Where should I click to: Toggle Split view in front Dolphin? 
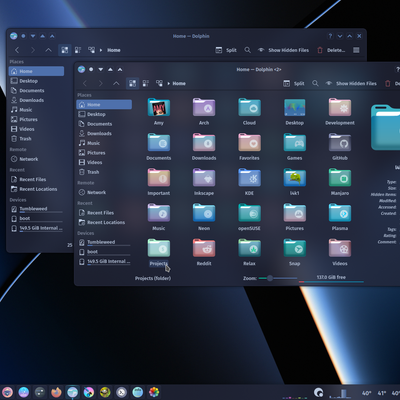[x=293, y=83]
